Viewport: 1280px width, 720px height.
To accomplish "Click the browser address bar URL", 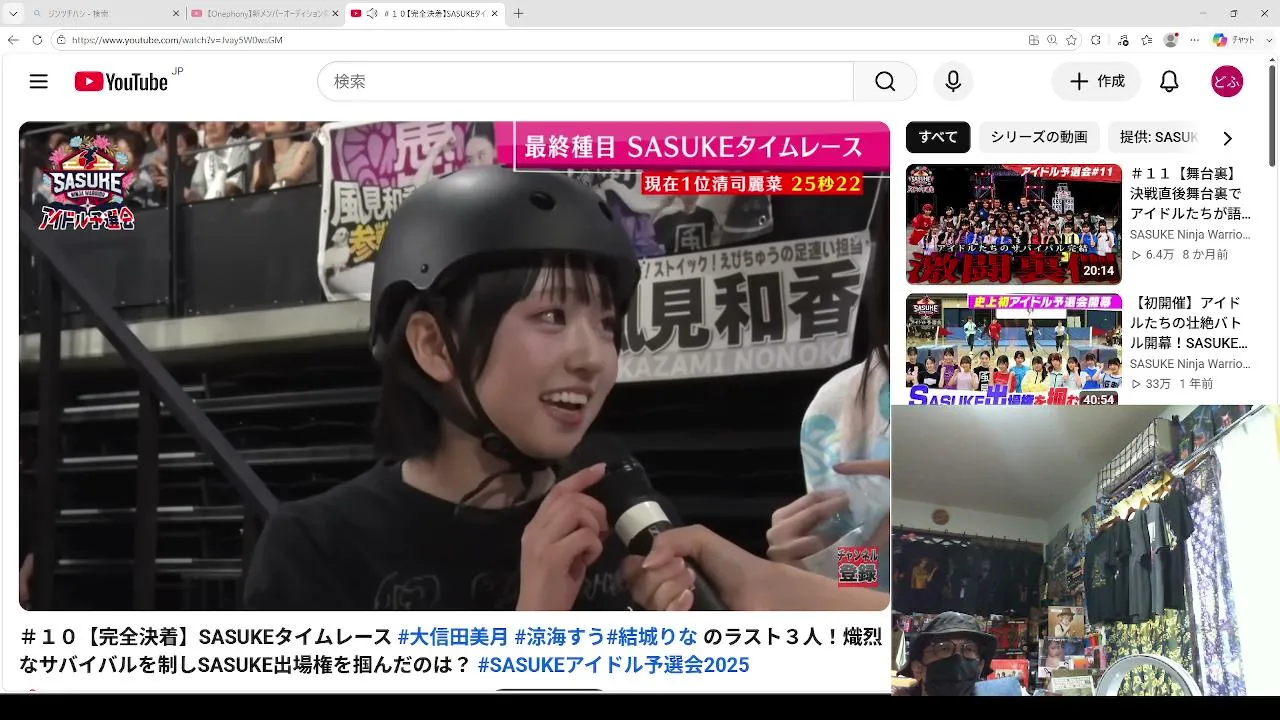I will (177, 40).
